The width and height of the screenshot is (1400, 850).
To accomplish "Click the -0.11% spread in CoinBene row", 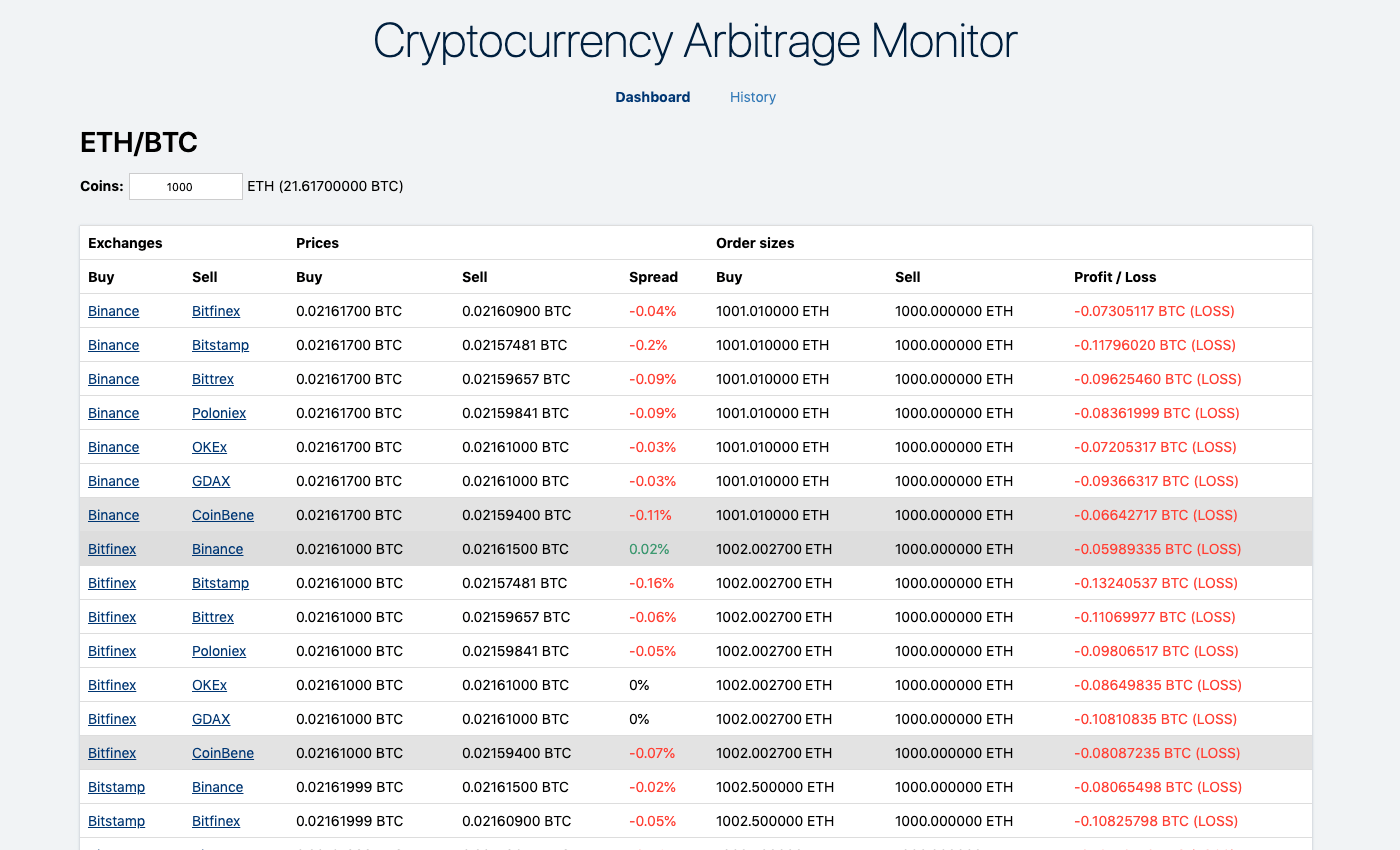I will [650, 515].
